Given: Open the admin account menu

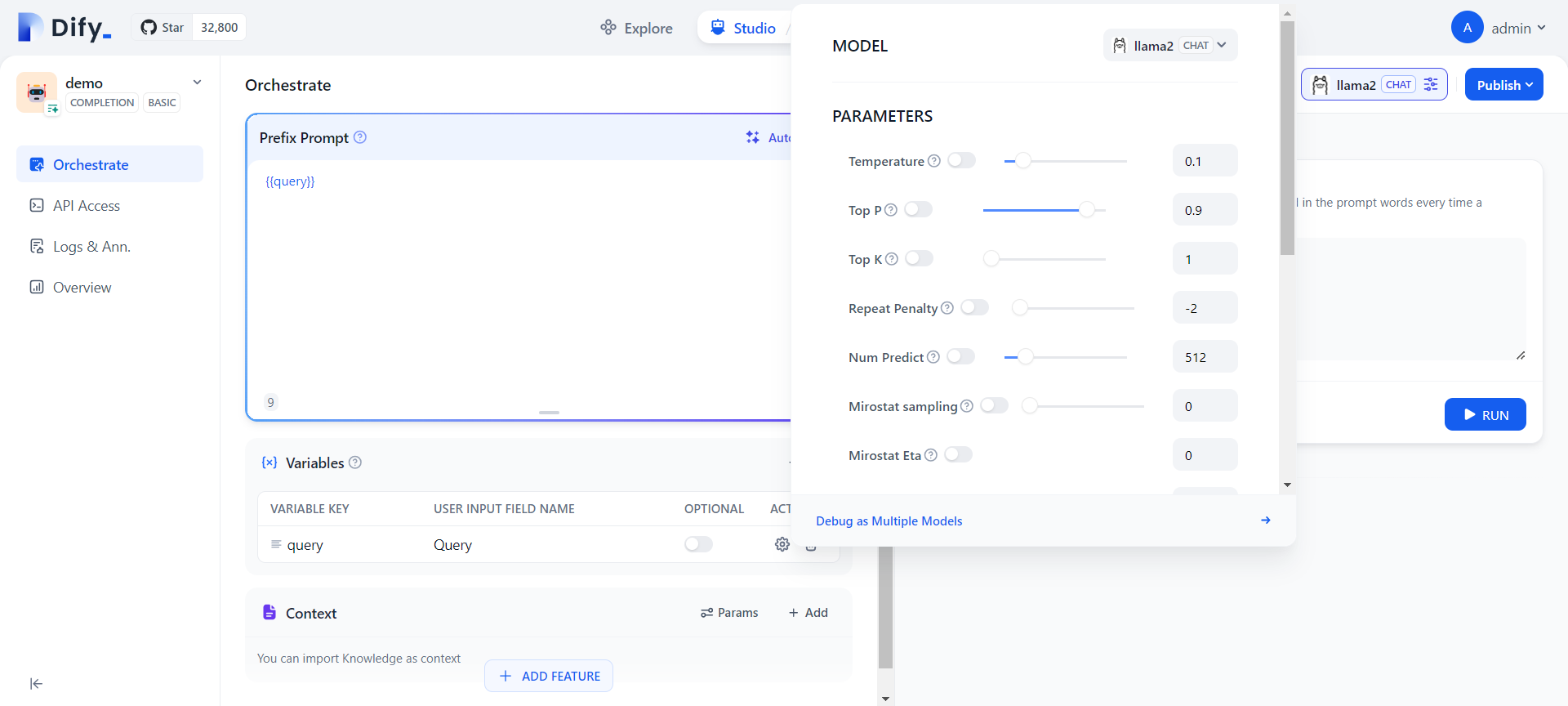Looking at the screenshot, I should [1499, 28].
